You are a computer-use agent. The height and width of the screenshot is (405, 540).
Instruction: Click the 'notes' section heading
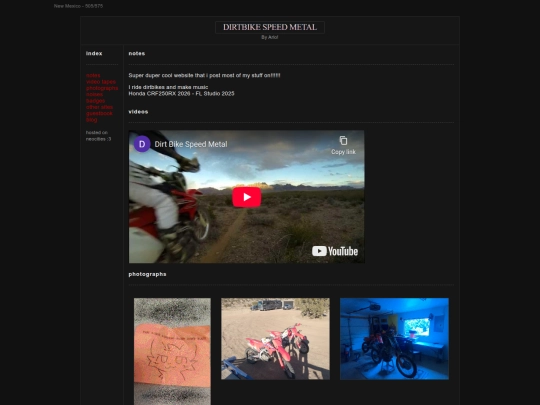(x=137, y=53)
